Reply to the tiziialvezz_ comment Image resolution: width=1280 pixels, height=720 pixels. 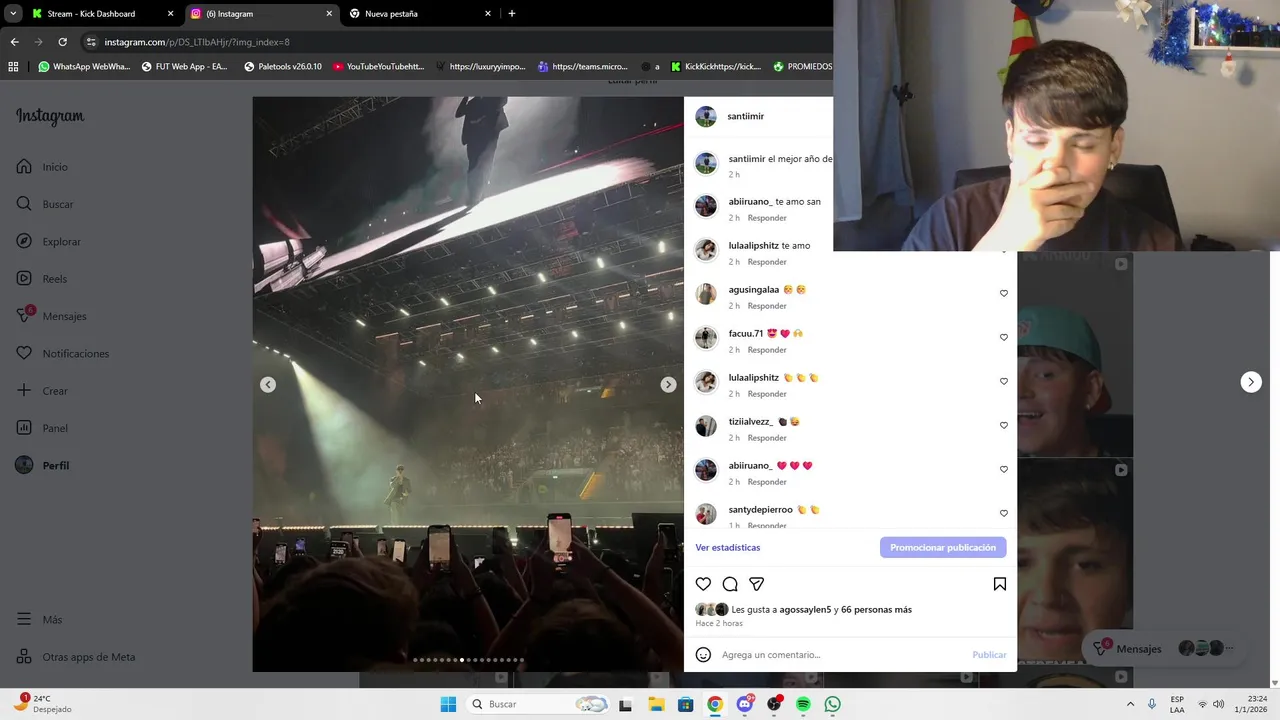767,438
